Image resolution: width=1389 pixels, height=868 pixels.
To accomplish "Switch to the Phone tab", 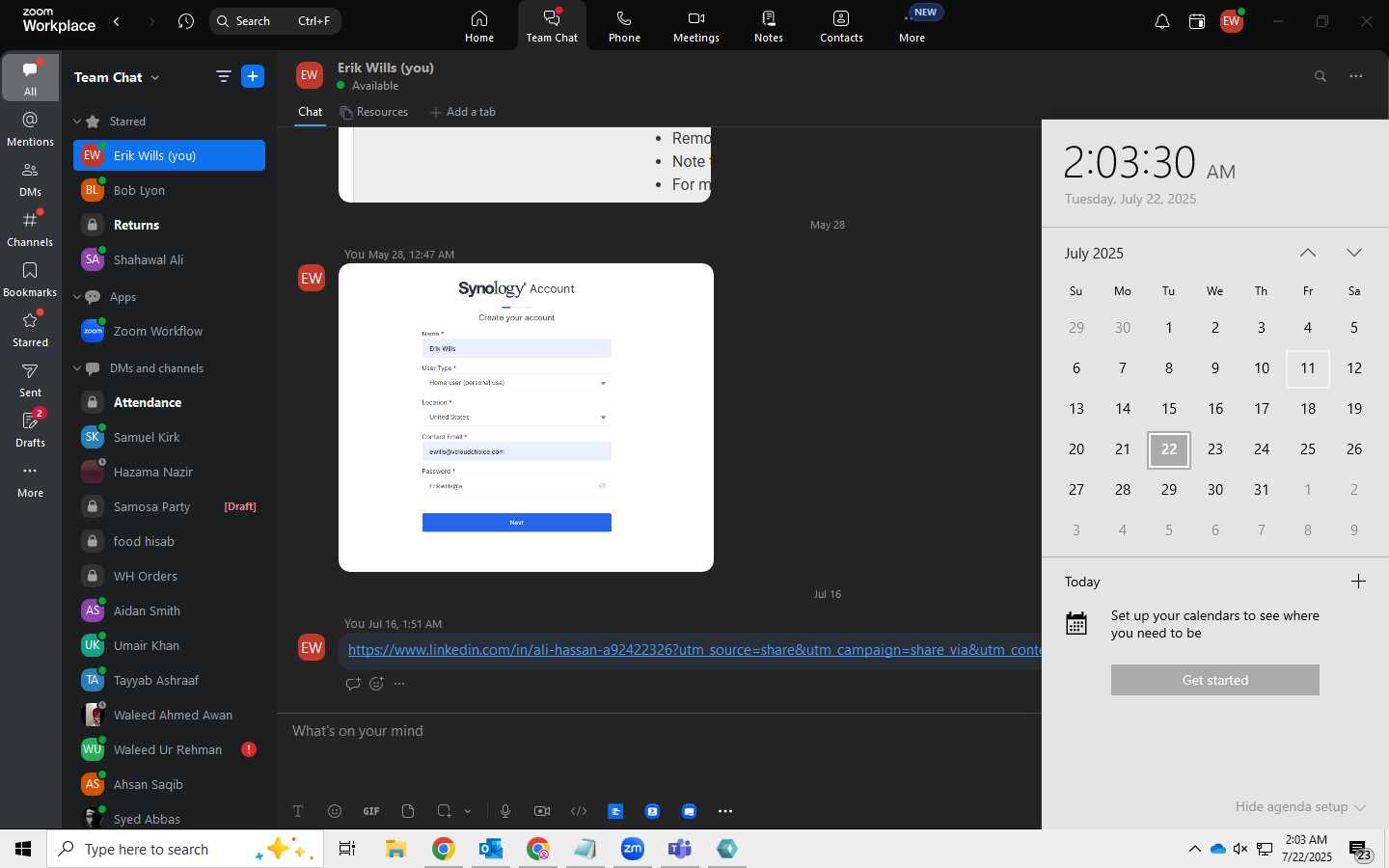I will pos(624,26).
